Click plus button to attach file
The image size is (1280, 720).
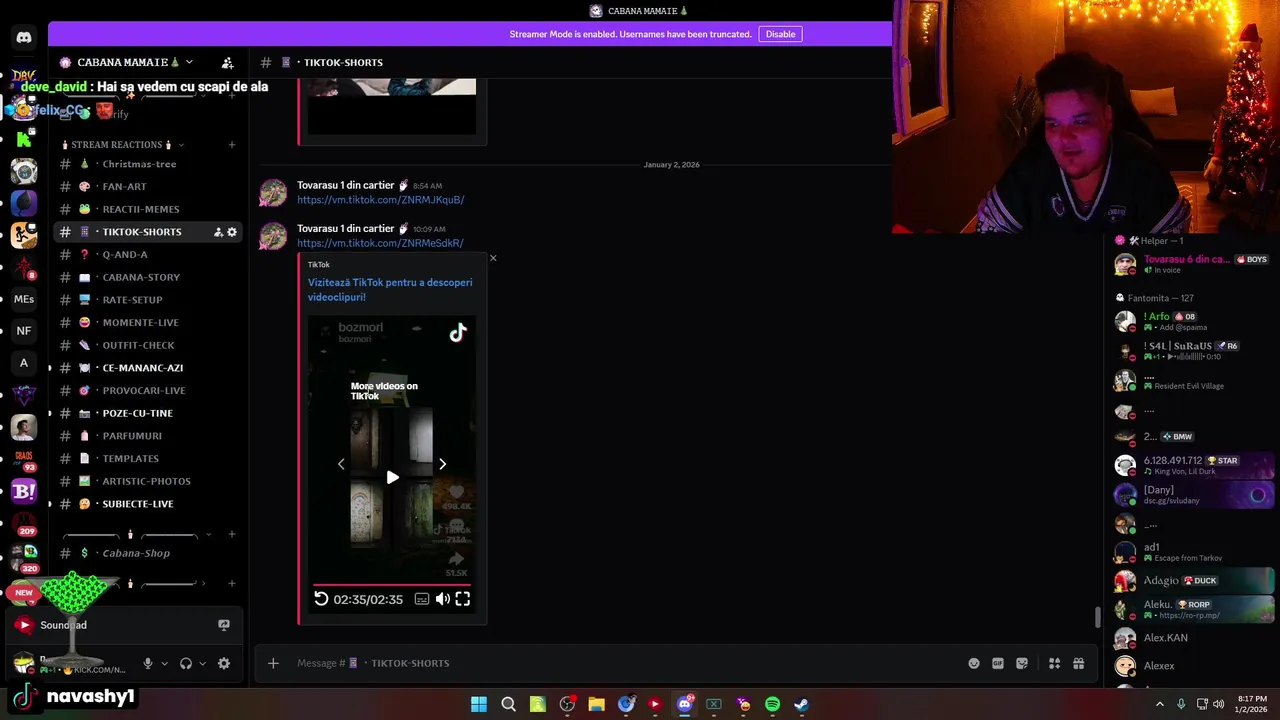pyautogui.click(x=273, y=663)
